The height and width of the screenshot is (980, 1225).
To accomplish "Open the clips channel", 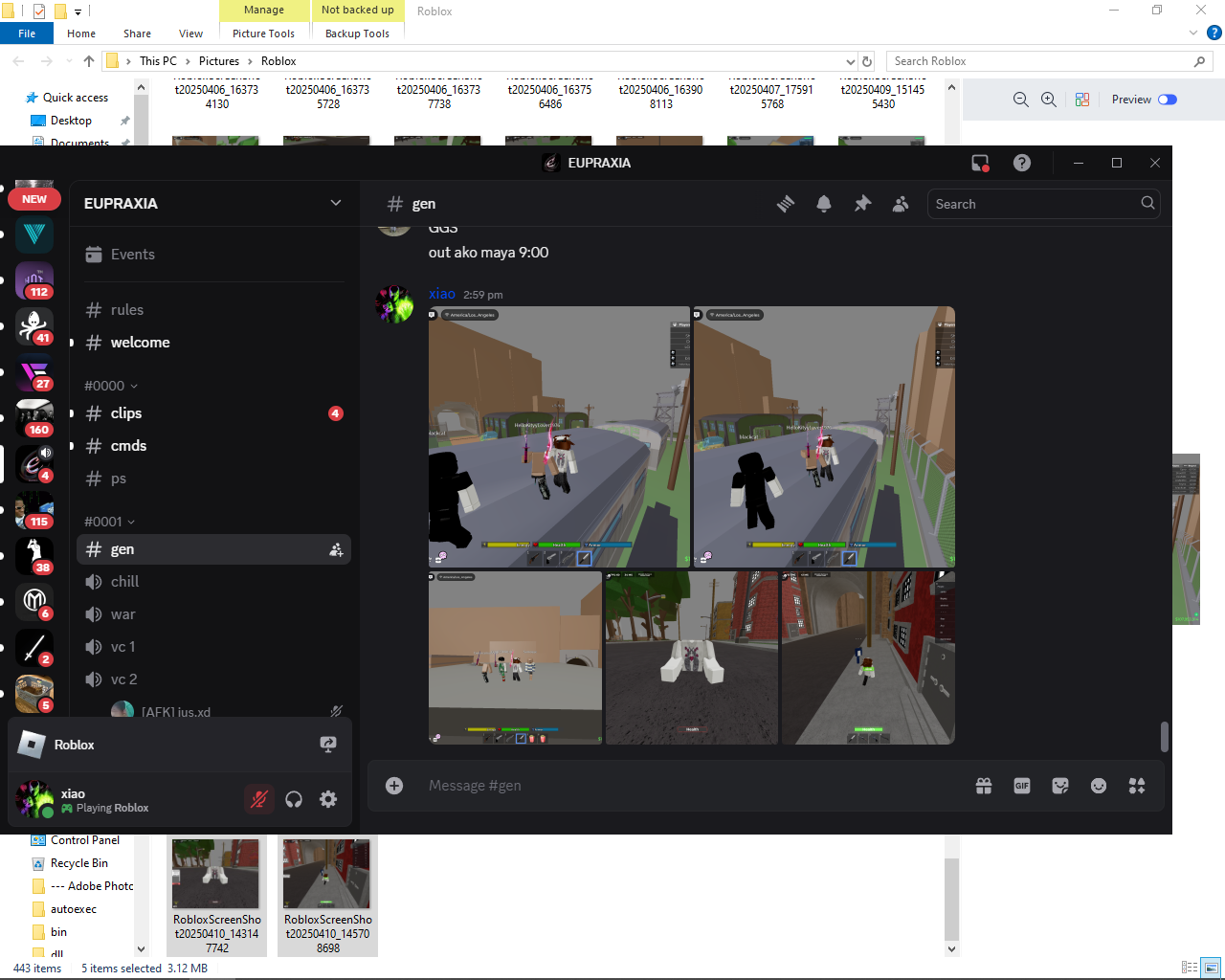I will [213, 413].
